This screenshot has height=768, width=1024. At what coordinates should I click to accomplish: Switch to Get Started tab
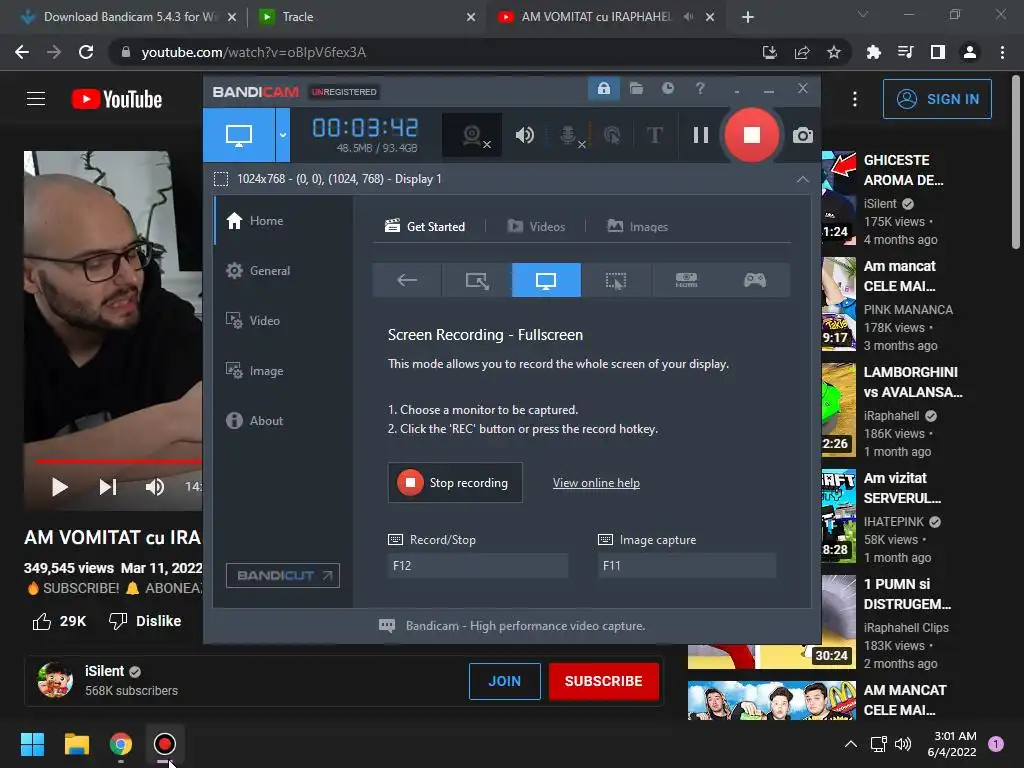click(x=425, y=227)
